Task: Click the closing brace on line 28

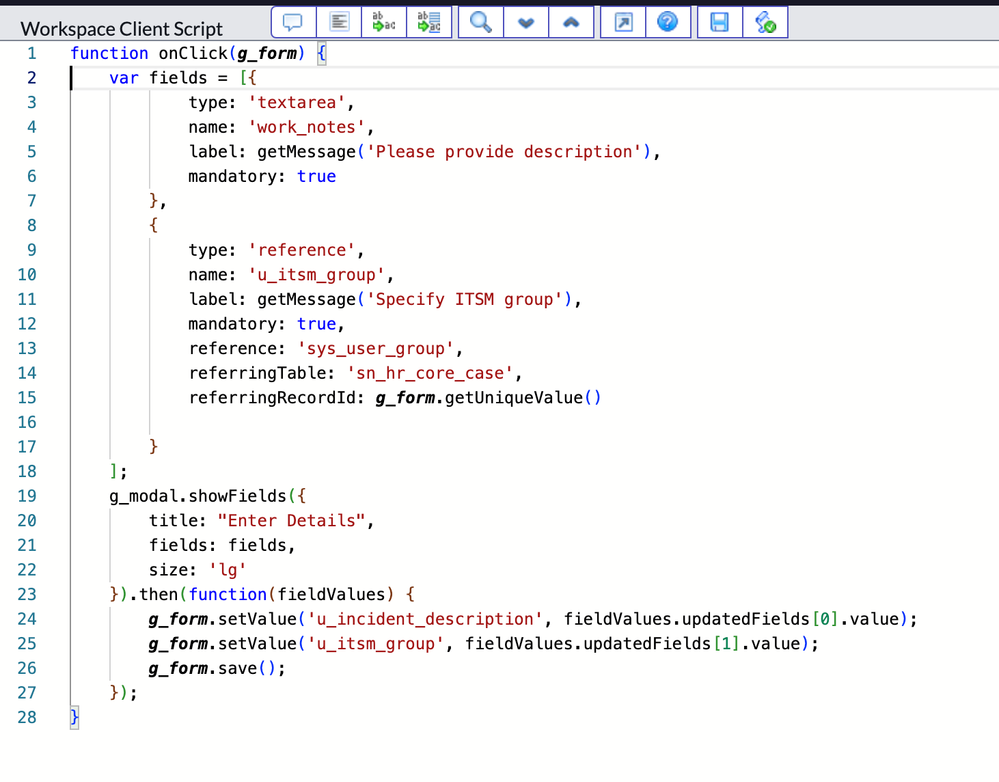Action: coord(74,717)
